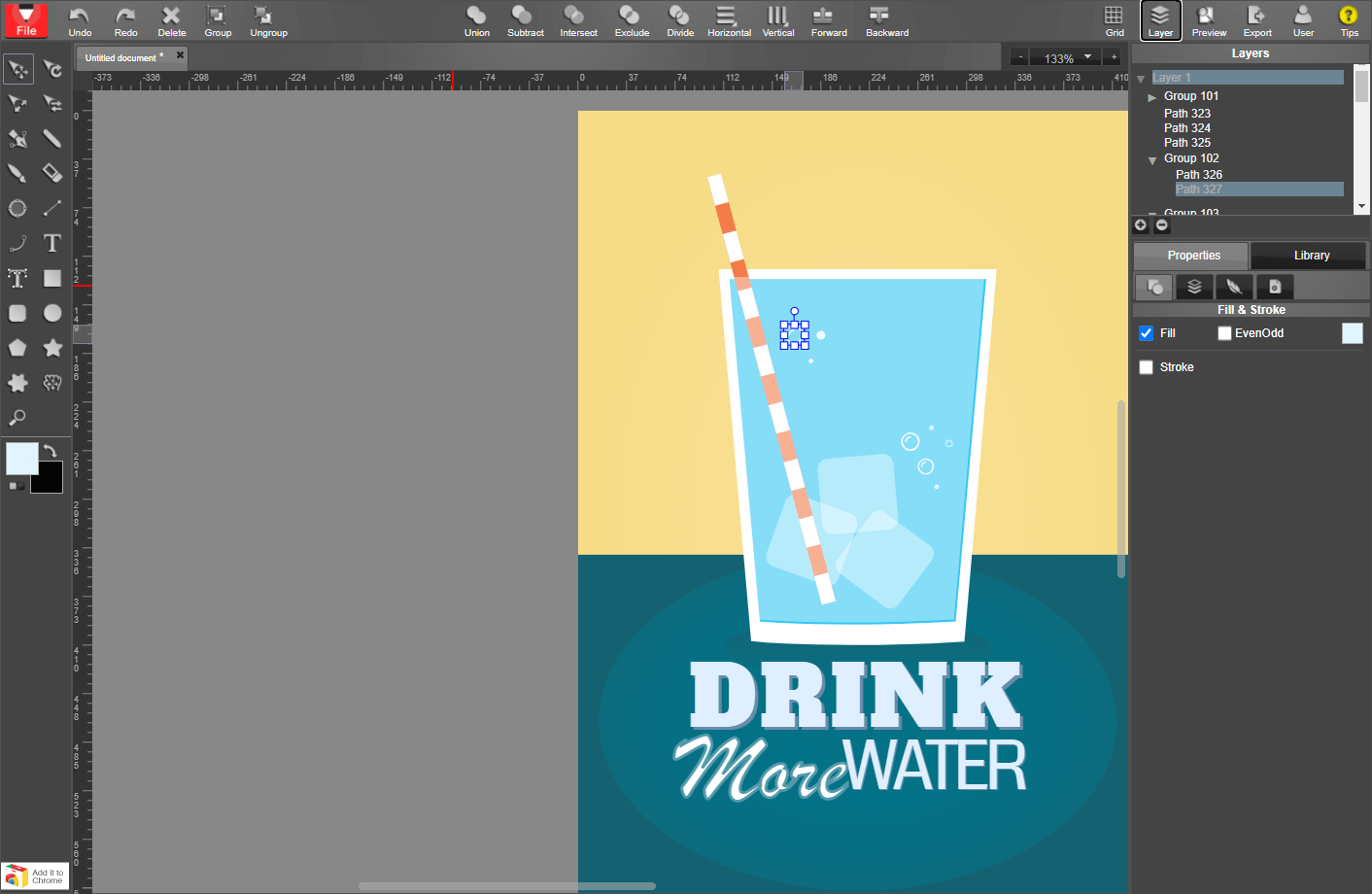
Task: Select the Text tool
Action: pos(52,244)
